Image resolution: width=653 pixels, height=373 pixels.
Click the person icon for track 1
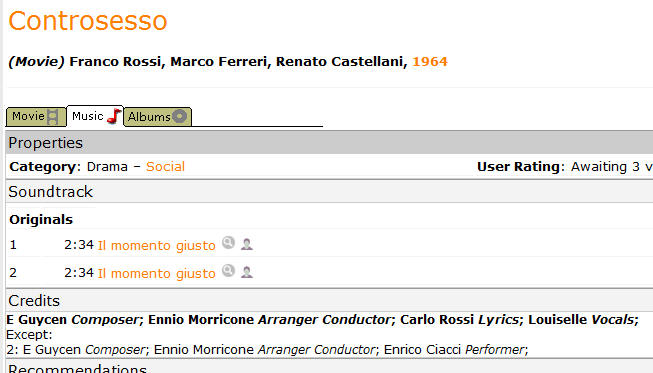click(x=247, y=244)
